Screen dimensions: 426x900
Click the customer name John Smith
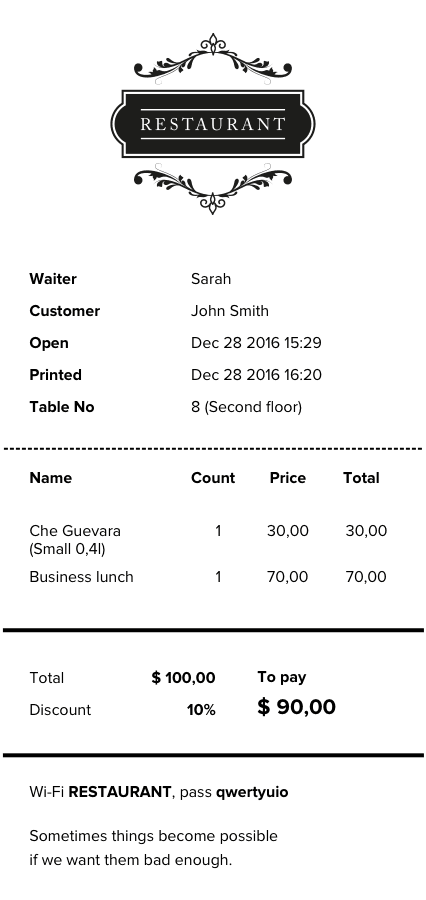(x=230, y=311)
